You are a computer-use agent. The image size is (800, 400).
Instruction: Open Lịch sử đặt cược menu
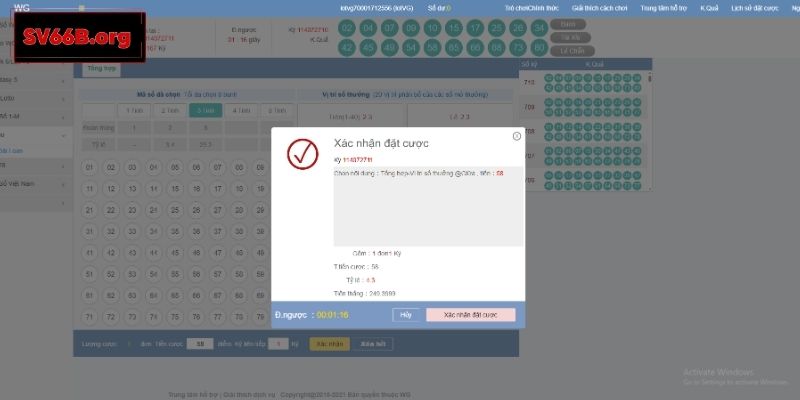pos(755,7)
